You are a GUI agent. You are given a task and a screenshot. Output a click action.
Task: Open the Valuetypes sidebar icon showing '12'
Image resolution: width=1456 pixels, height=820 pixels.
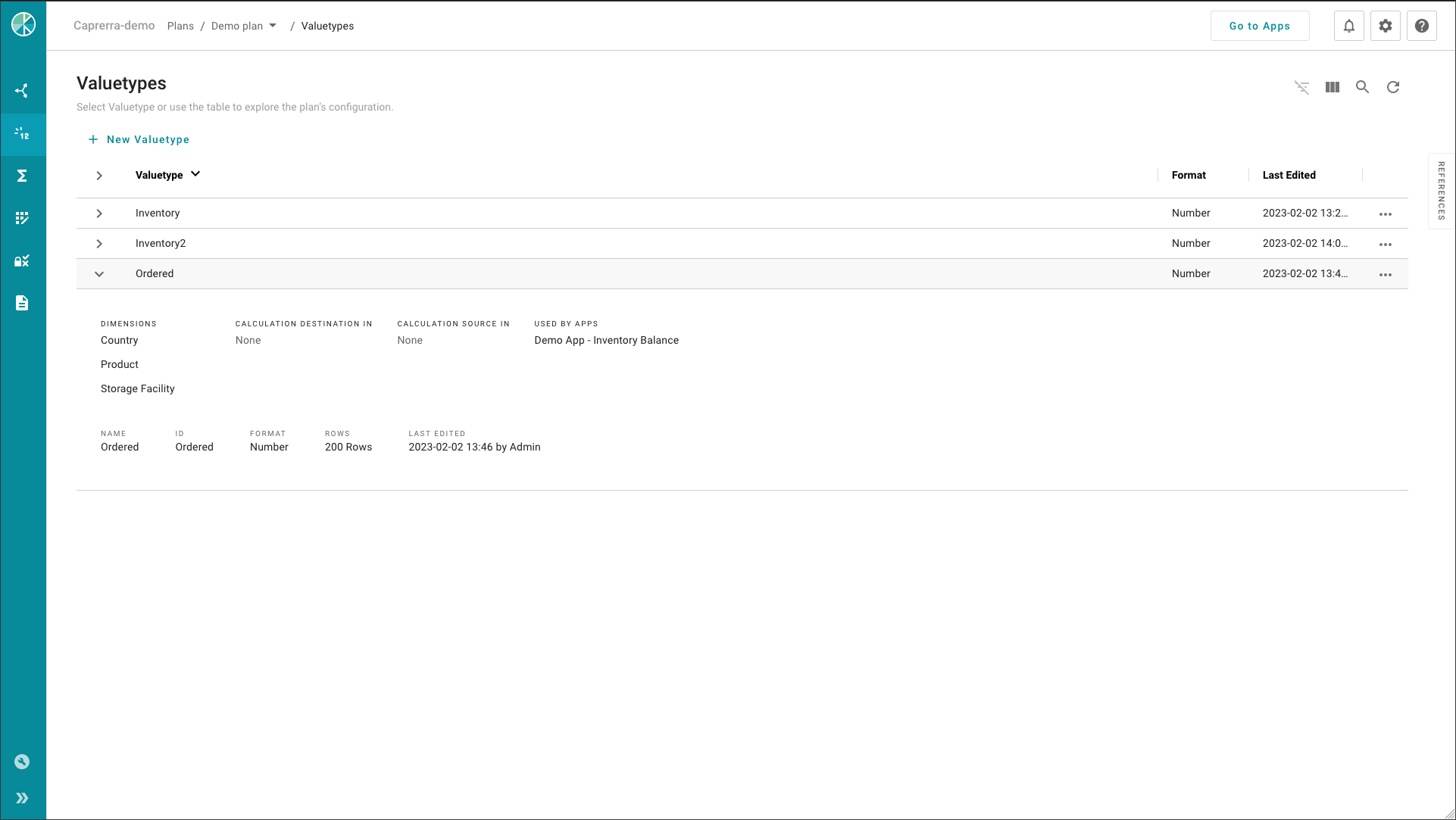pos(23,134)
